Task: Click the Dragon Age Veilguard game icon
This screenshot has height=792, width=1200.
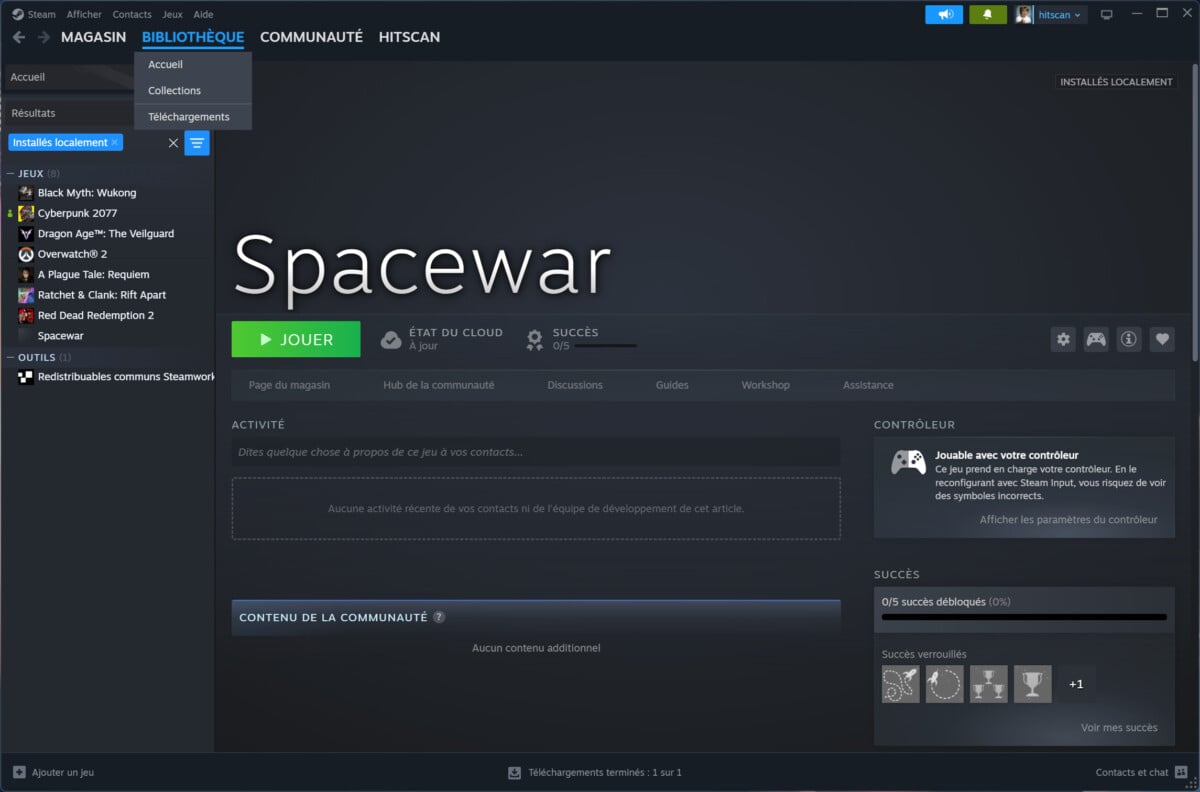Action: (x=26, y=234)
